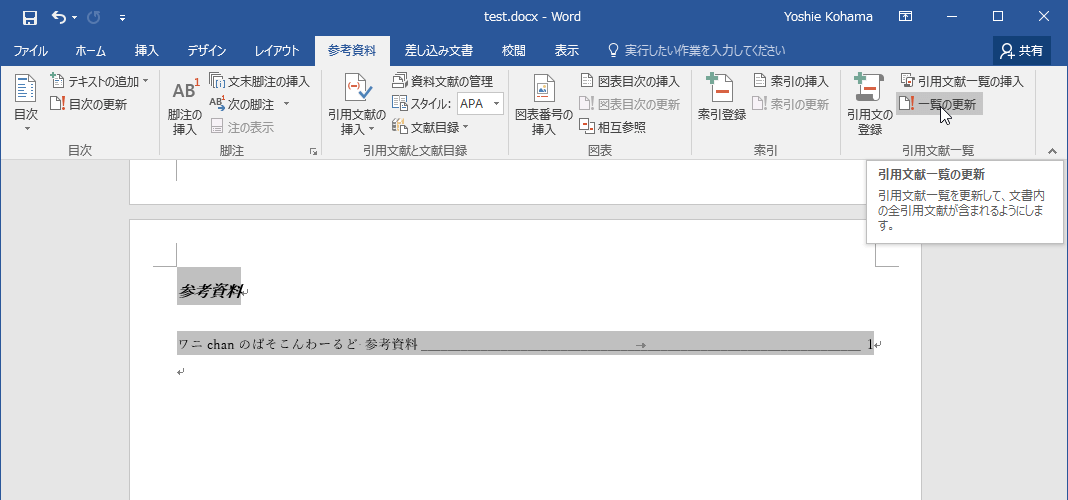
Task: Go to 次の脚注
Action: click(242, 104)
